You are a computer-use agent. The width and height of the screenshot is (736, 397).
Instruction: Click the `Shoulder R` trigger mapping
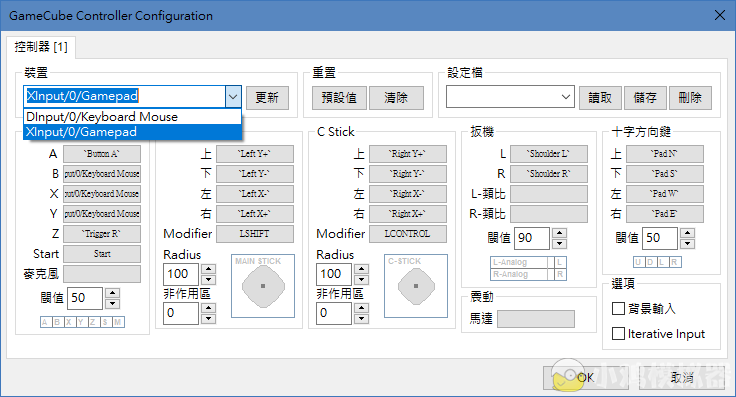tap(549, 174)
